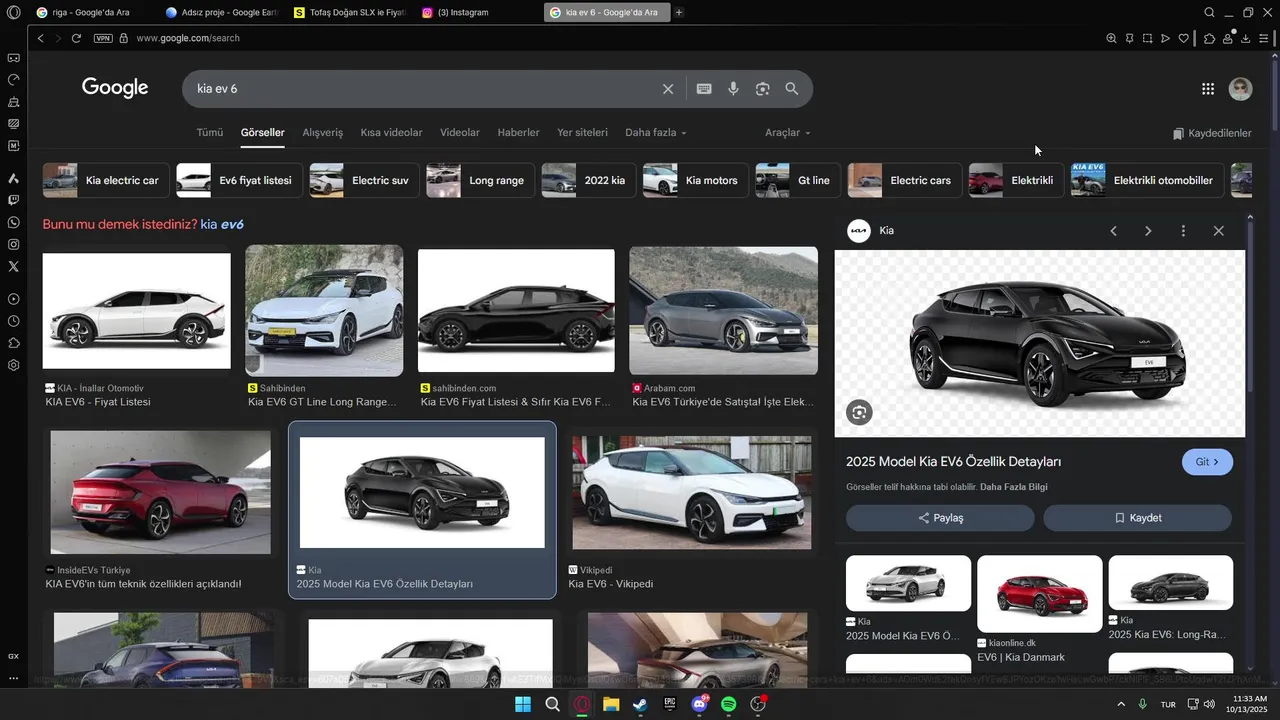Switch to the 'Yer siteleri' tab

(x=582, y=133)
